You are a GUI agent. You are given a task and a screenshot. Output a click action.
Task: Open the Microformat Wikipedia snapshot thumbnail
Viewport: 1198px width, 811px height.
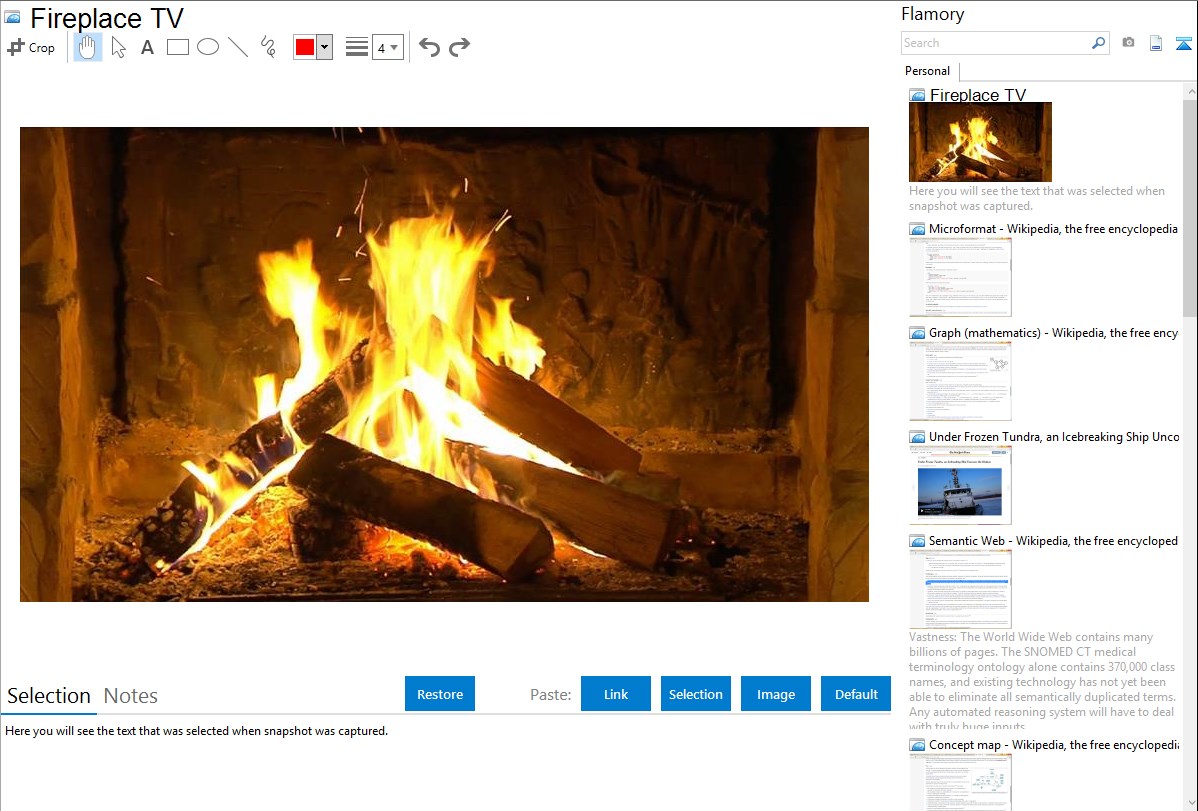click(960, 277)
